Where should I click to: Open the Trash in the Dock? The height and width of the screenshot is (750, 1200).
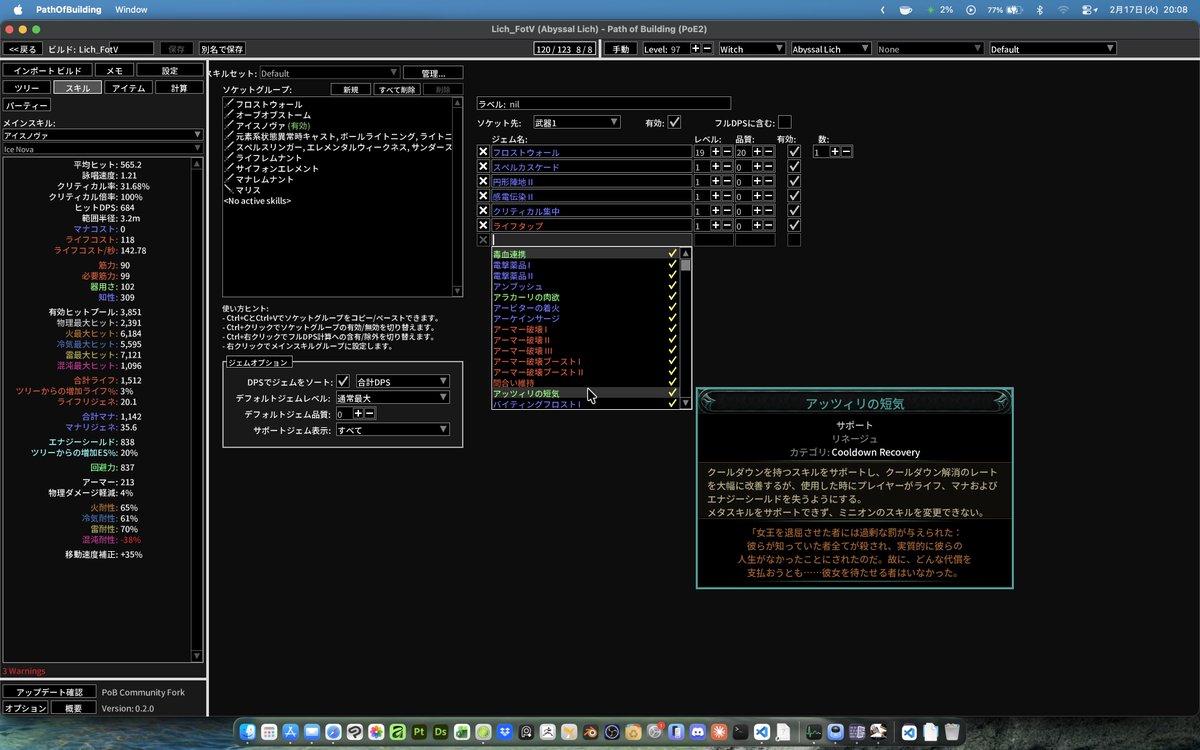(x=952, y=733)
